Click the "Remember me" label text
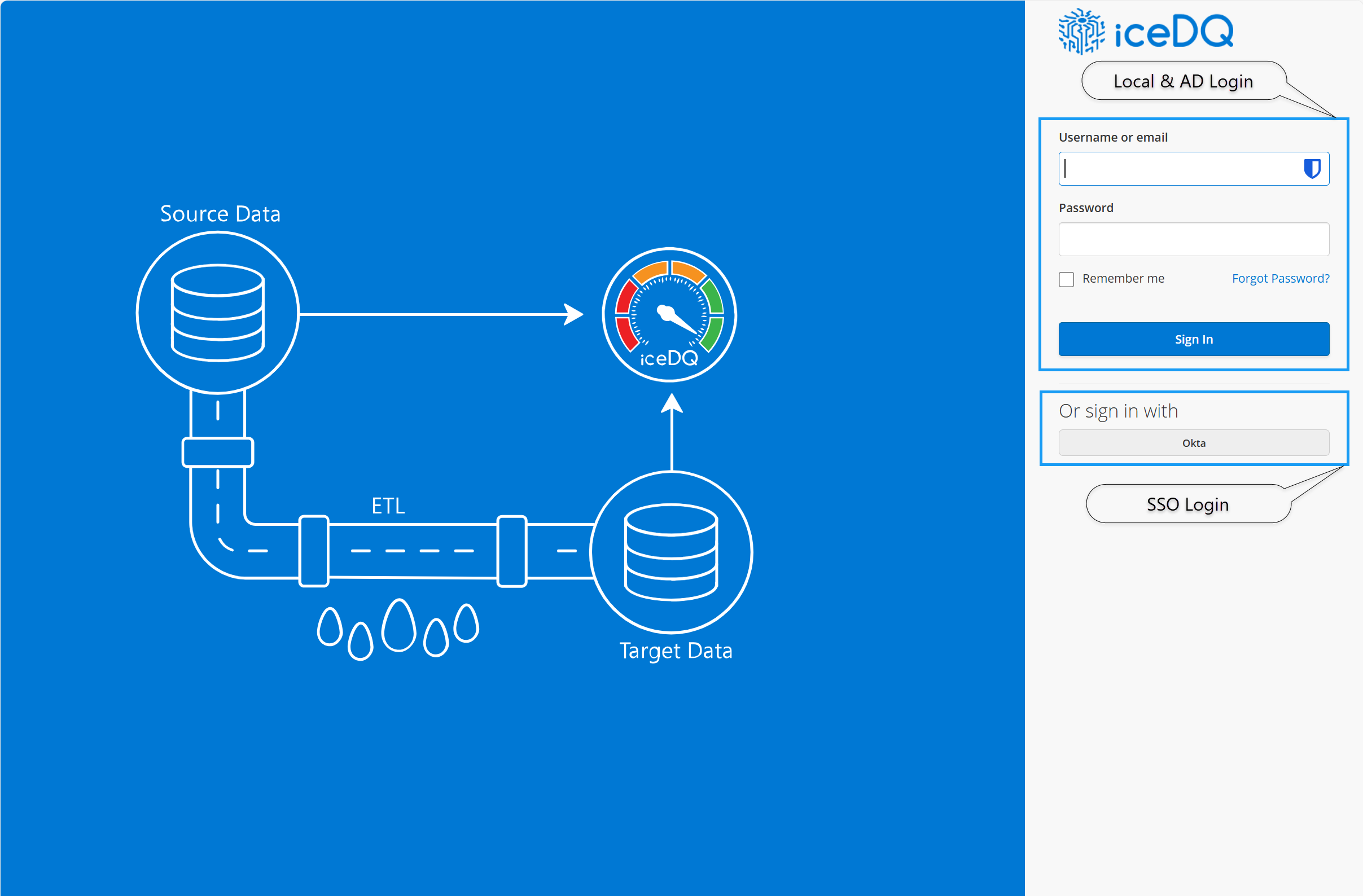1363x896 pixels. [1123, 279]
